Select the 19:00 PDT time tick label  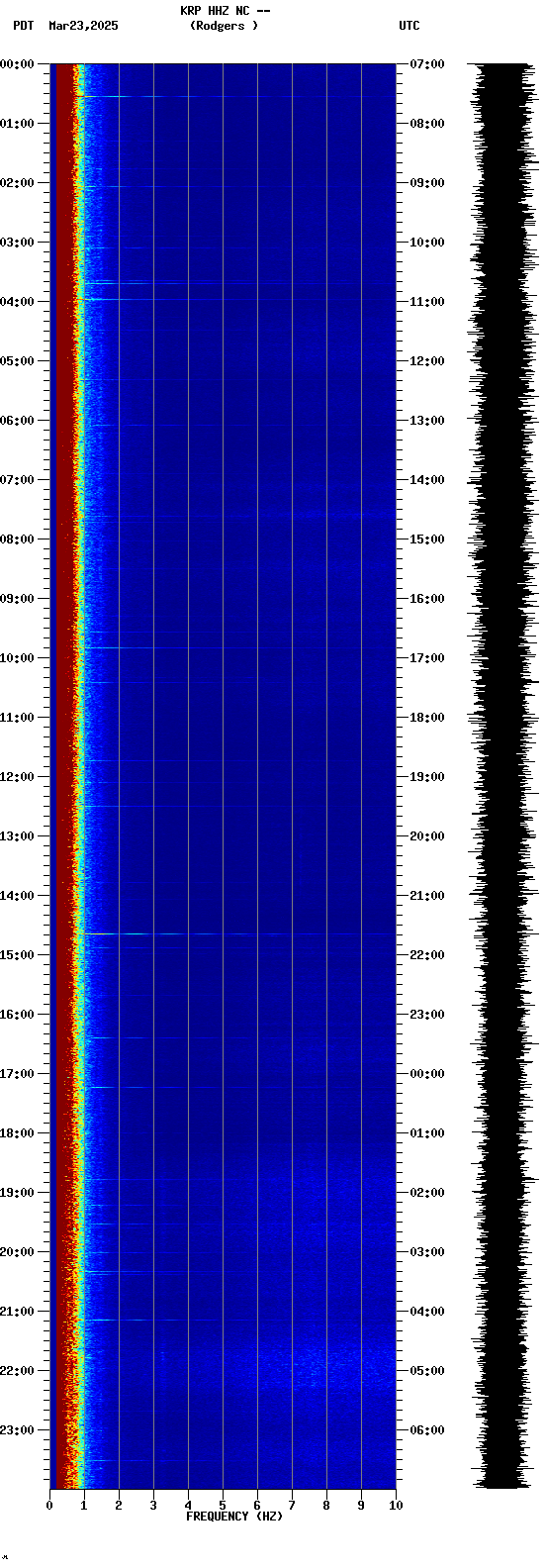(x=18, y=1193)
